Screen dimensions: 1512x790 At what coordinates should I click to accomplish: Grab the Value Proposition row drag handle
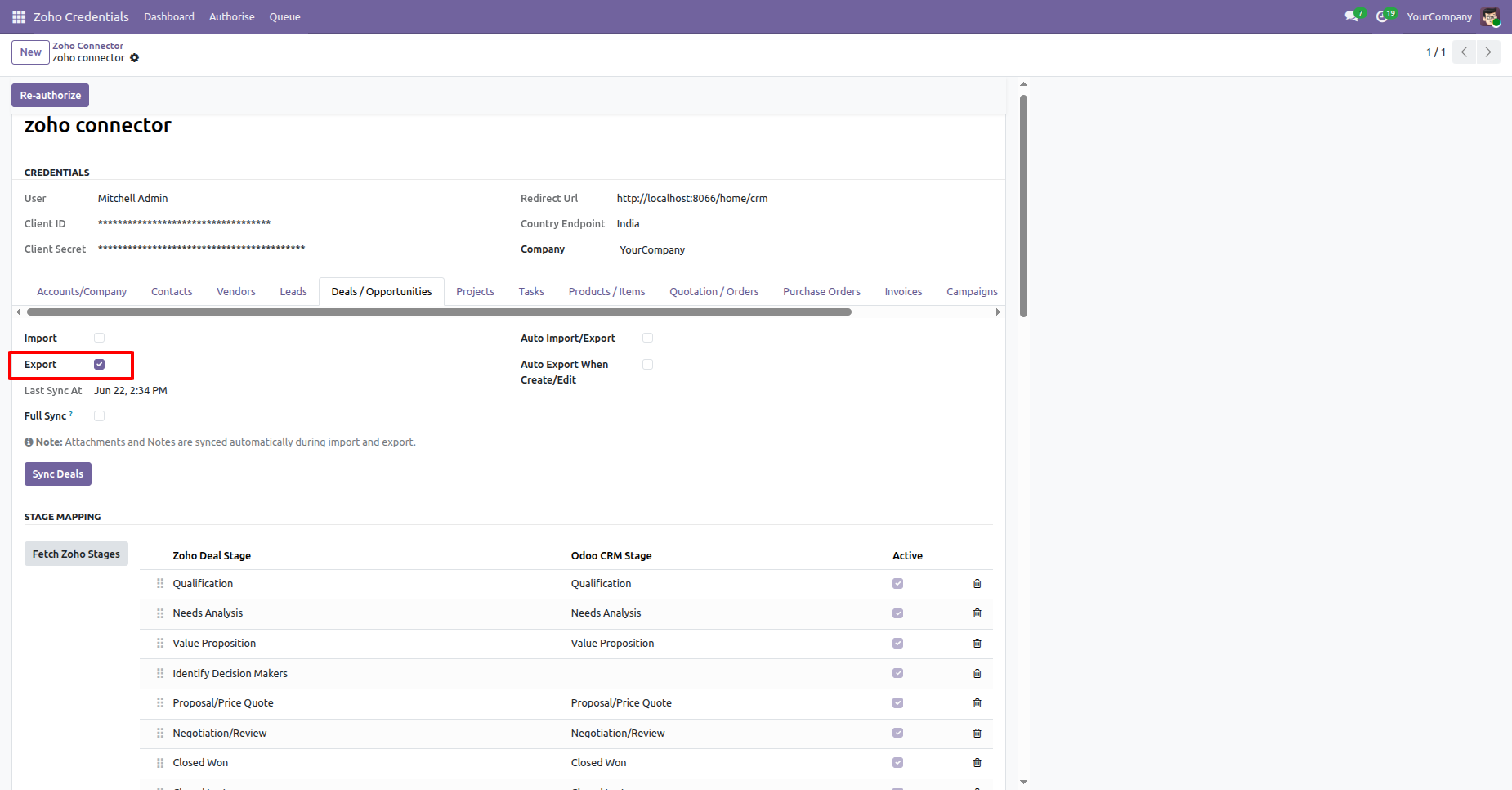point(160,644)
